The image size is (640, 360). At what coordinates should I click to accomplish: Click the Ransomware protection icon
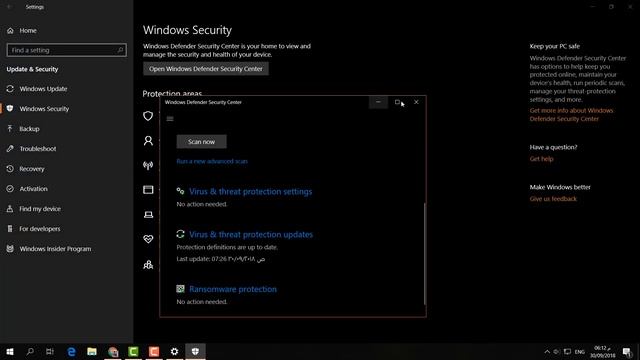tap(180, 289)
